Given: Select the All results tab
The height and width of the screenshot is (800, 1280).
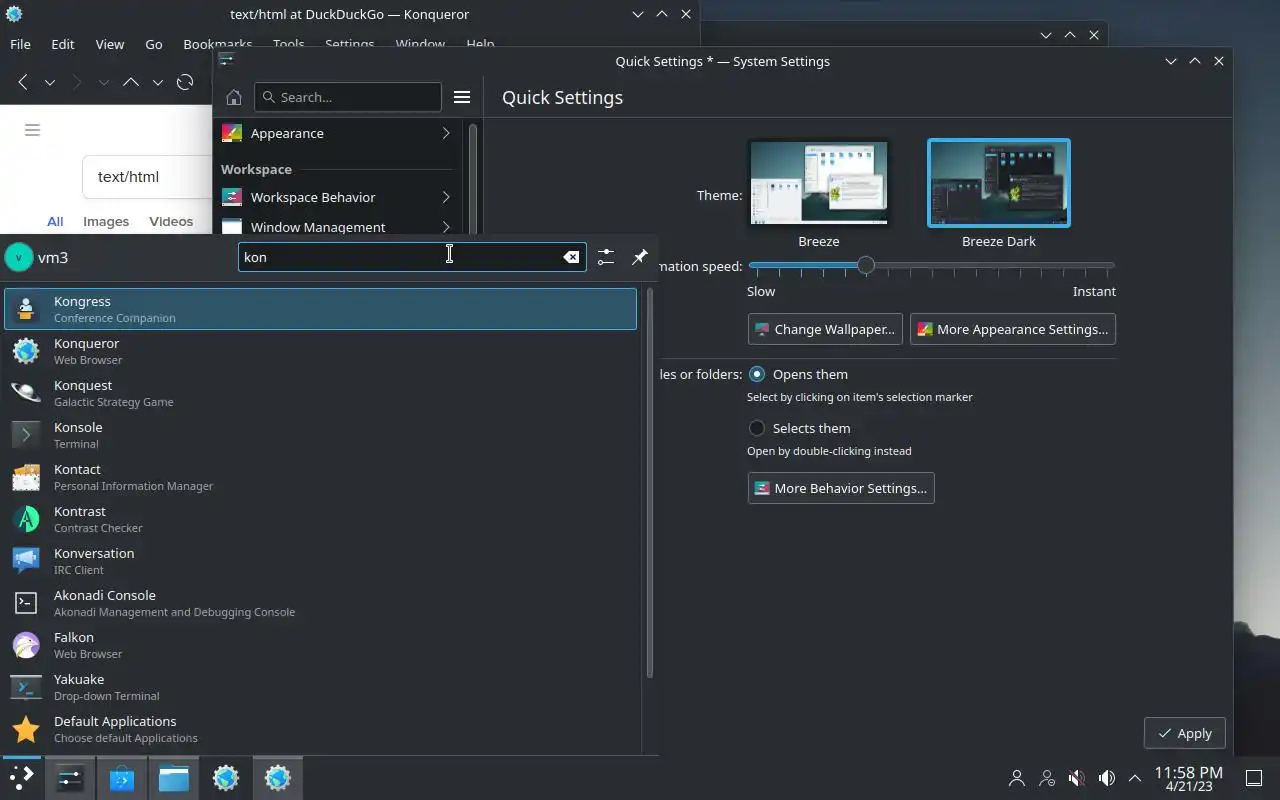Looking at the screenshot, I should coord(55,221).
